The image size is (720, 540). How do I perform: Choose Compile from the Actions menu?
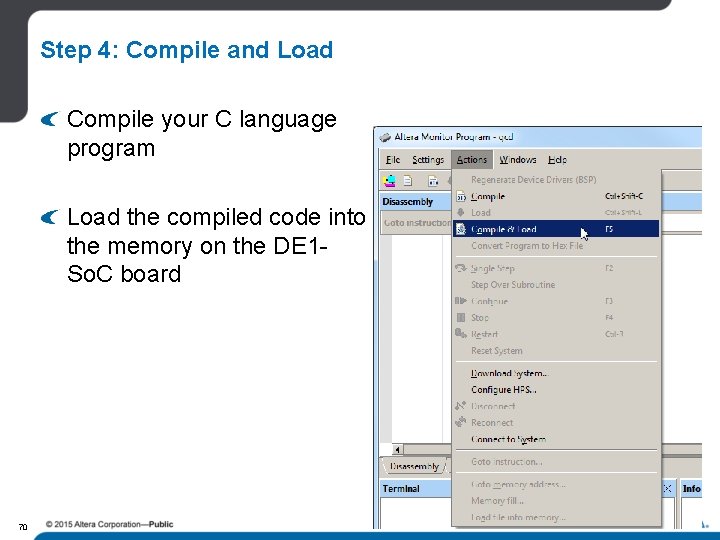coord(556,197)
